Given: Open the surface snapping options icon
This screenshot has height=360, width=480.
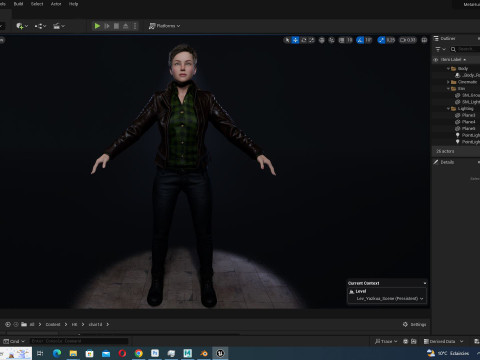Looking at the screenshot, I should [331, 40].
